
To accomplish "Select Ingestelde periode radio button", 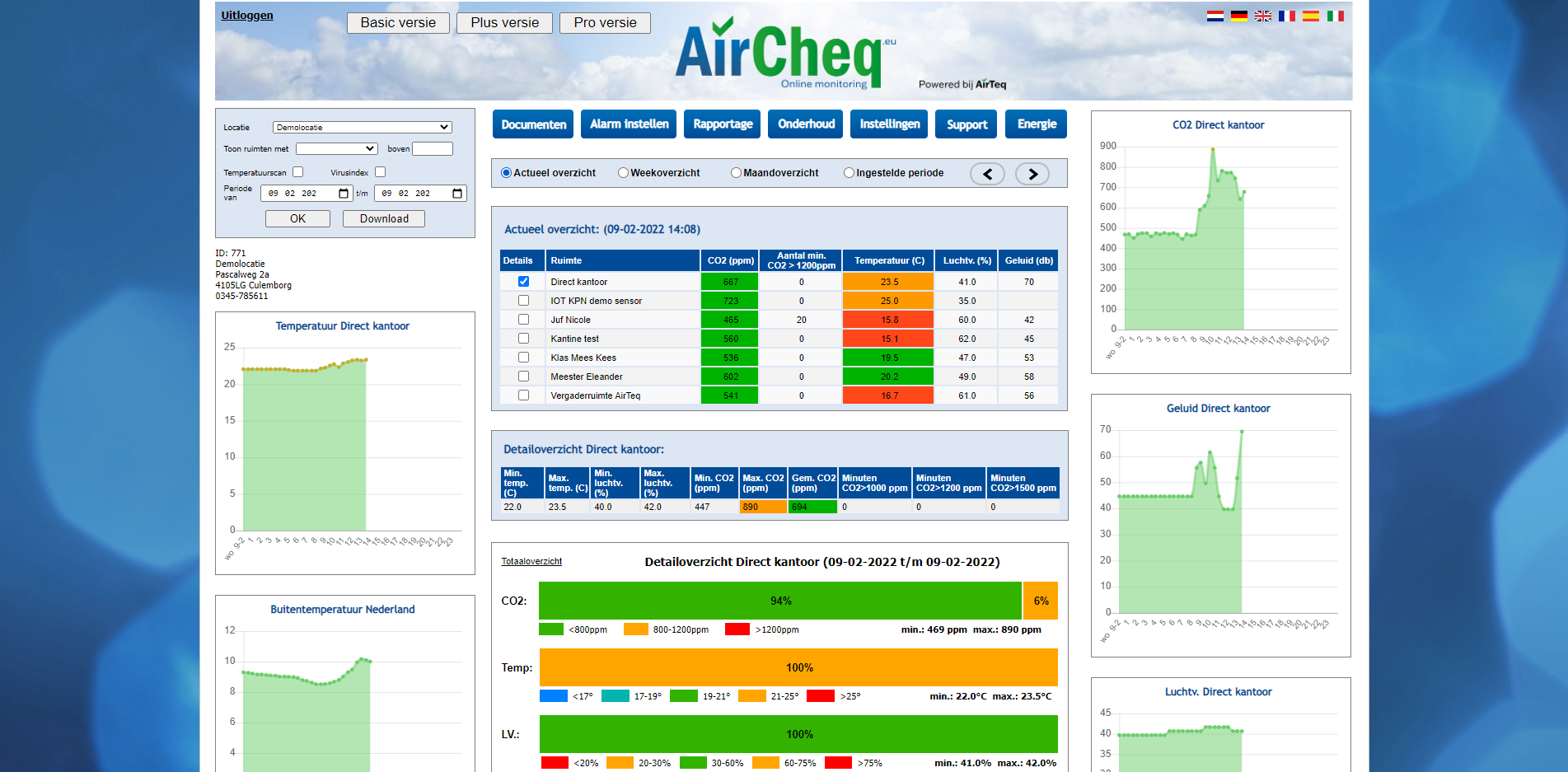I will click(x=849, y=173).
